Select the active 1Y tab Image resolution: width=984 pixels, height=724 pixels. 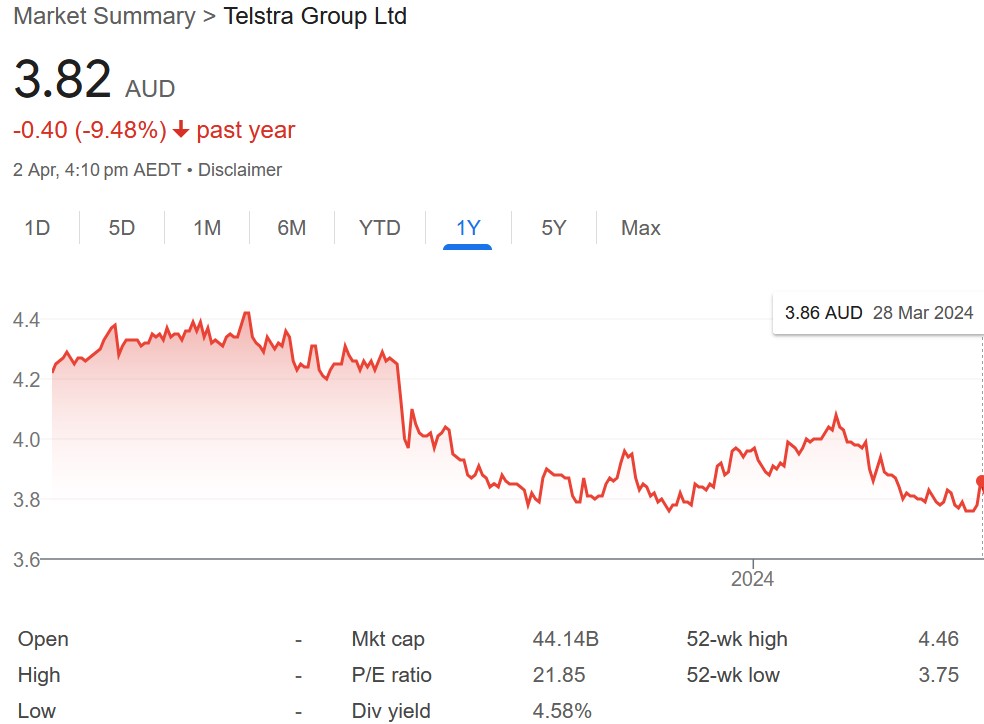coord(468,228)
